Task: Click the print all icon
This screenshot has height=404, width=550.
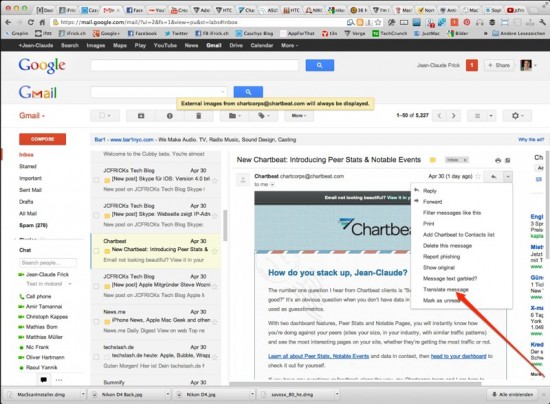Action: (x=498, y=160)
